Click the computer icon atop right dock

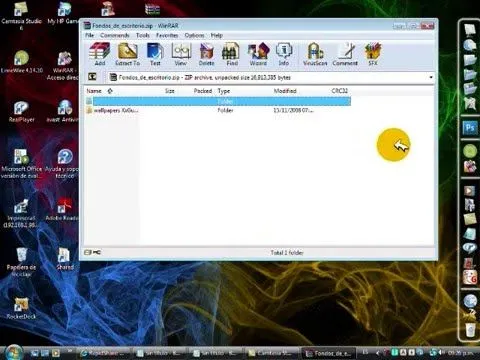pyautogui.click(x=470, y=29)
